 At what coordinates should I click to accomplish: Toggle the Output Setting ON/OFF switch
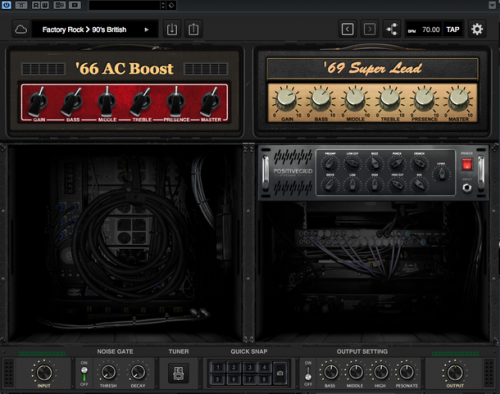(x=308, y=373)
